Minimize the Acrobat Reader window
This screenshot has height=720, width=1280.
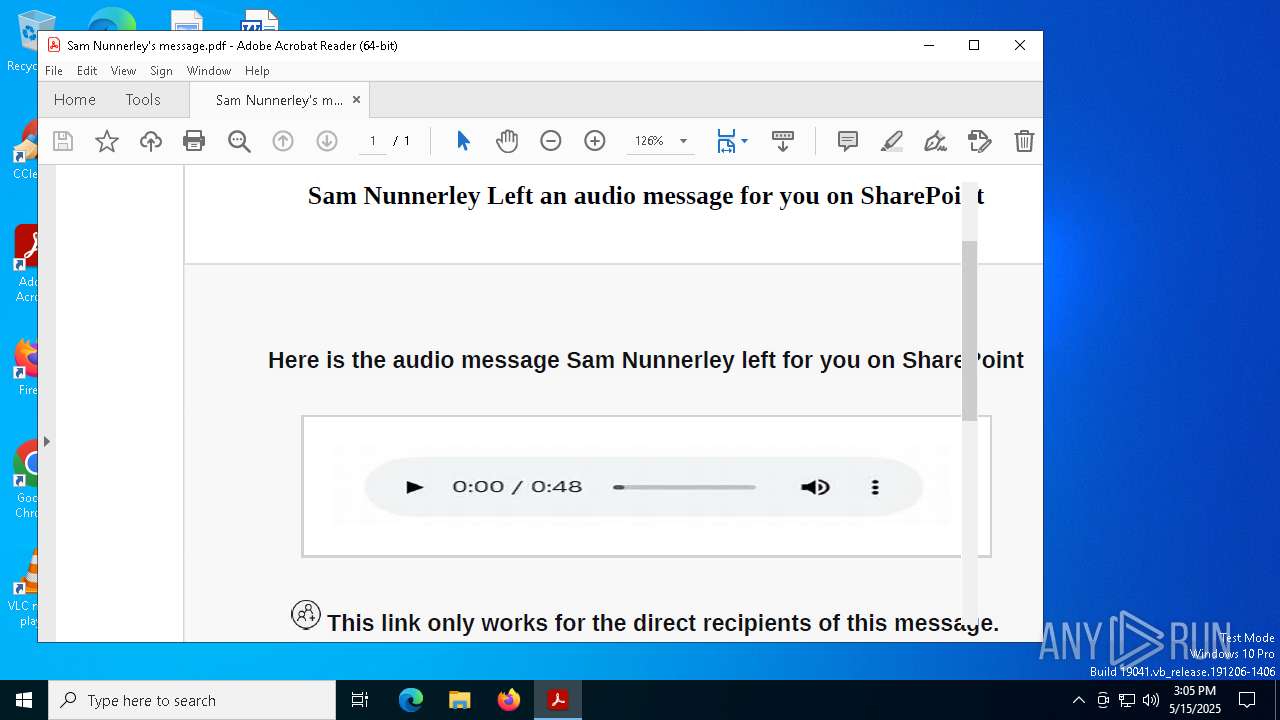[x=929, y=45]
